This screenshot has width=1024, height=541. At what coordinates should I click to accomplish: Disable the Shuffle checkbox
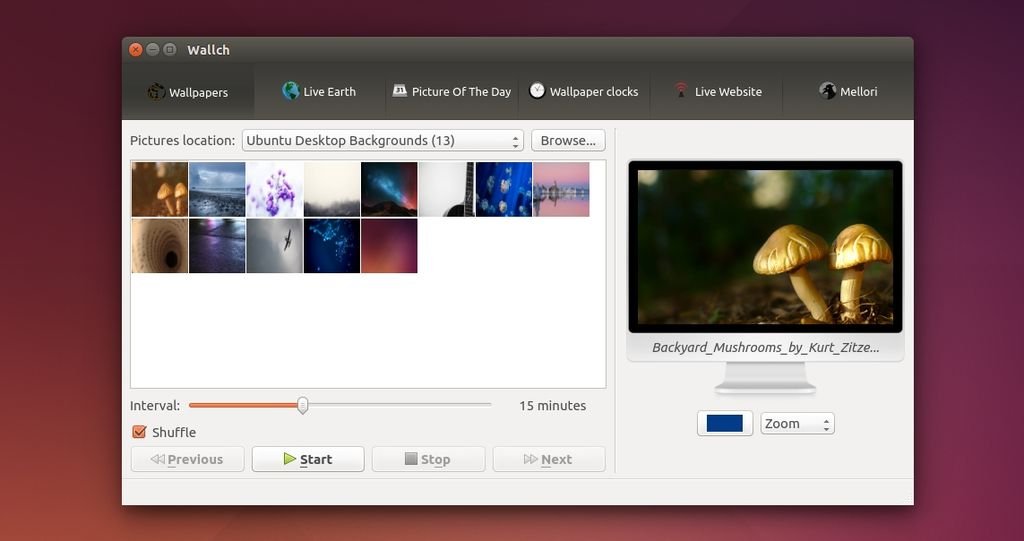[139, 432]
